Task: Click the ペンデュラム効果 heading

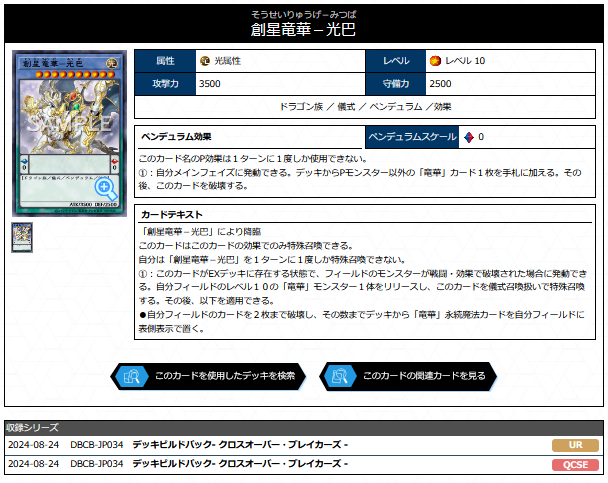Action: pos(176,137)
